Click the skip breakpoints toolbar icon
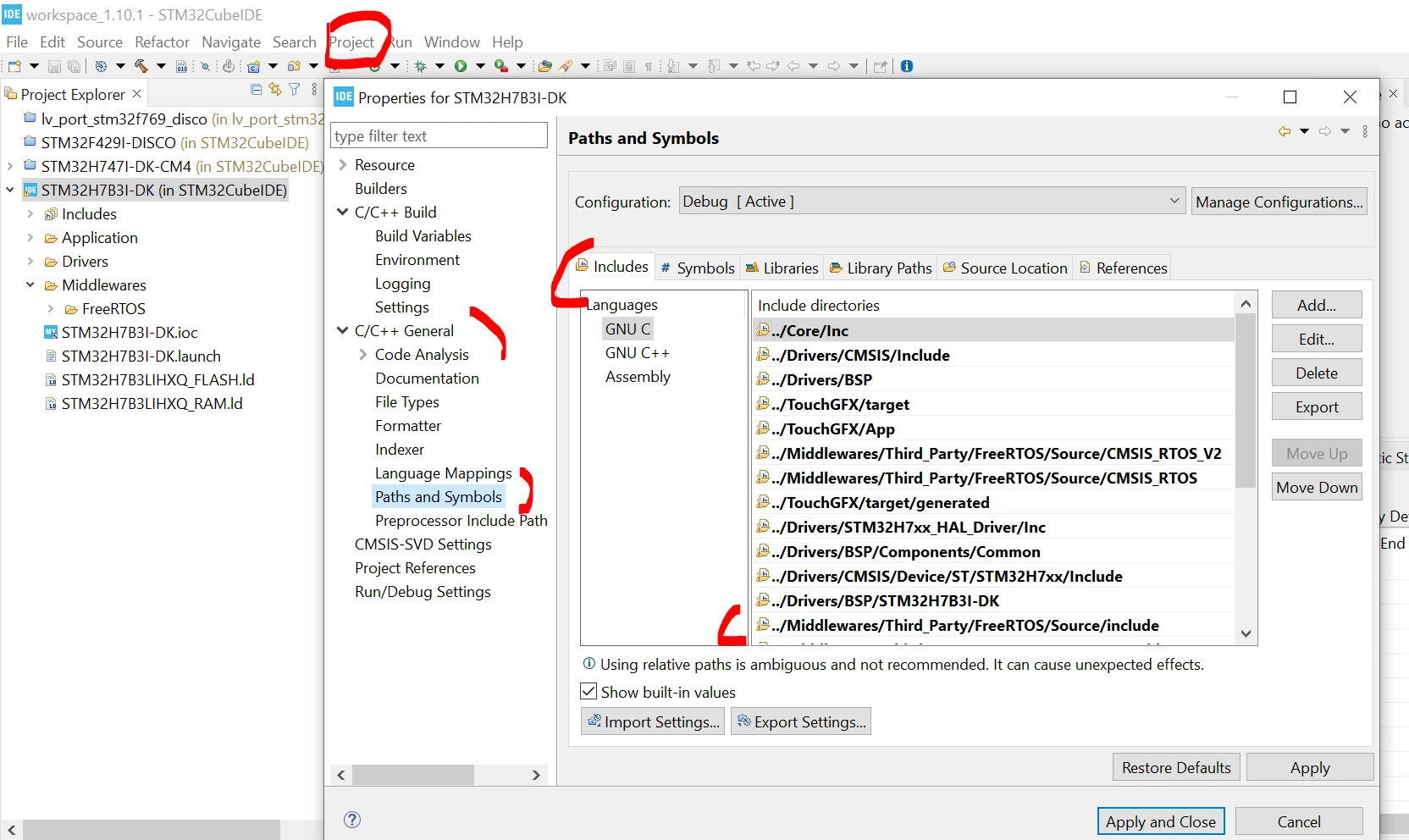 pos(205,66)
